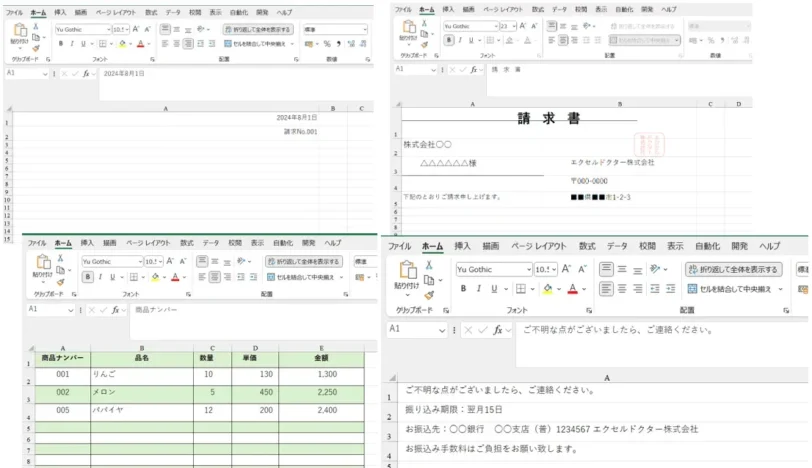The width and height of the screenshot is (812, 468).
Task: Click Center align in the ご不明な点 notes window
Action: point(622,289)
